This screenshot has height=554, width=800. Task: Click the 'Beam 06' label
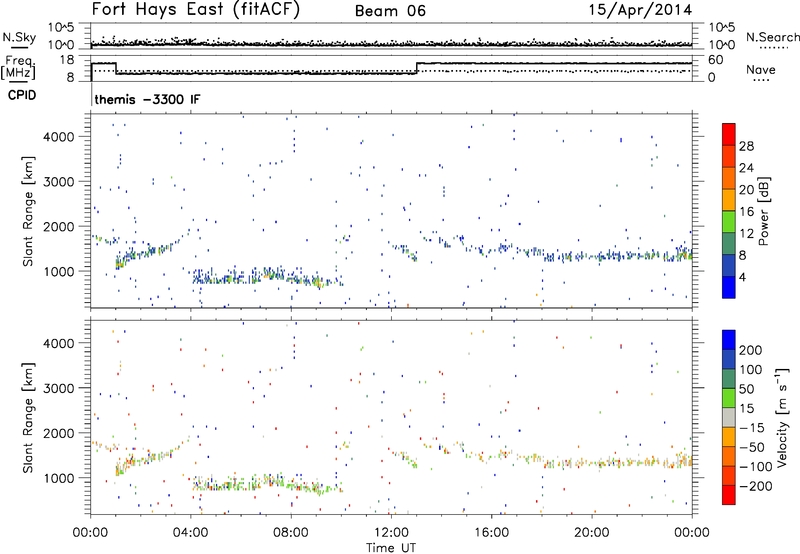390,11
